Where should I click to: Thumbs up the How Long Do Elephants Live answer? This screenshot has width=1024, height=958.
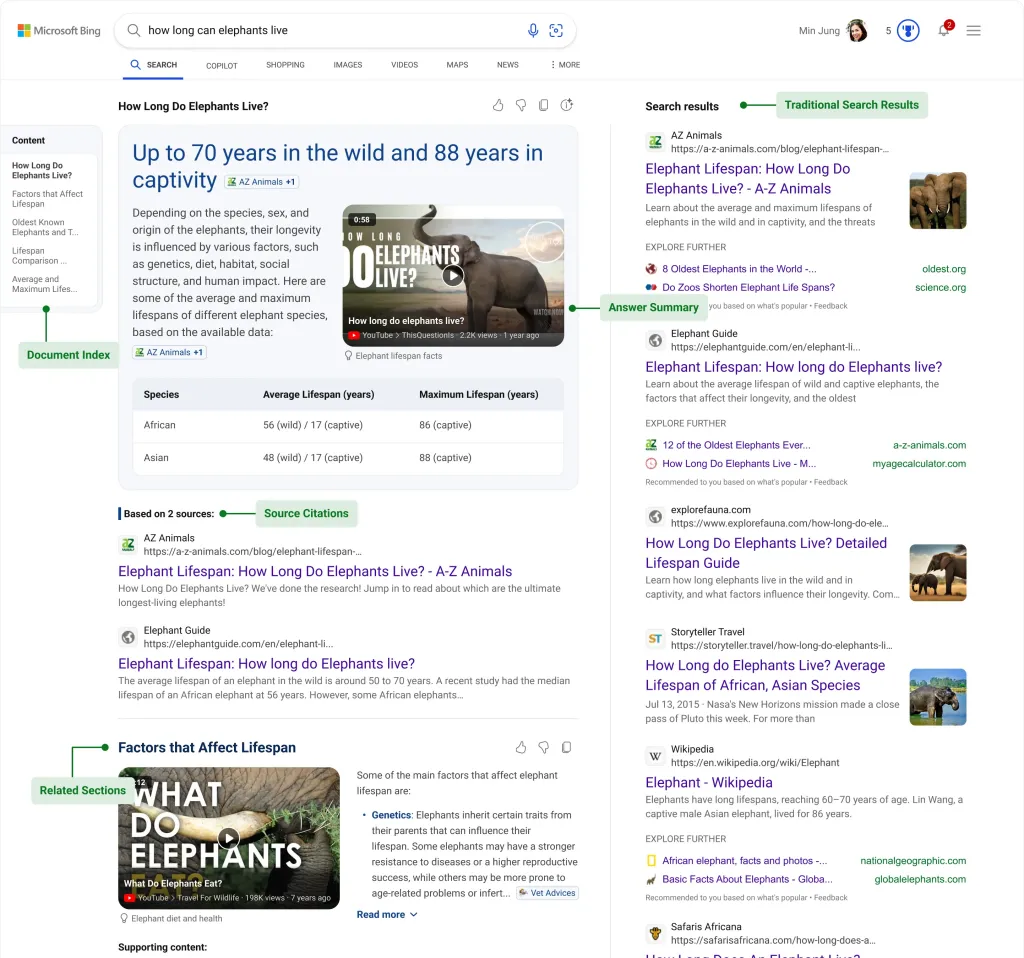coord(498,105)
